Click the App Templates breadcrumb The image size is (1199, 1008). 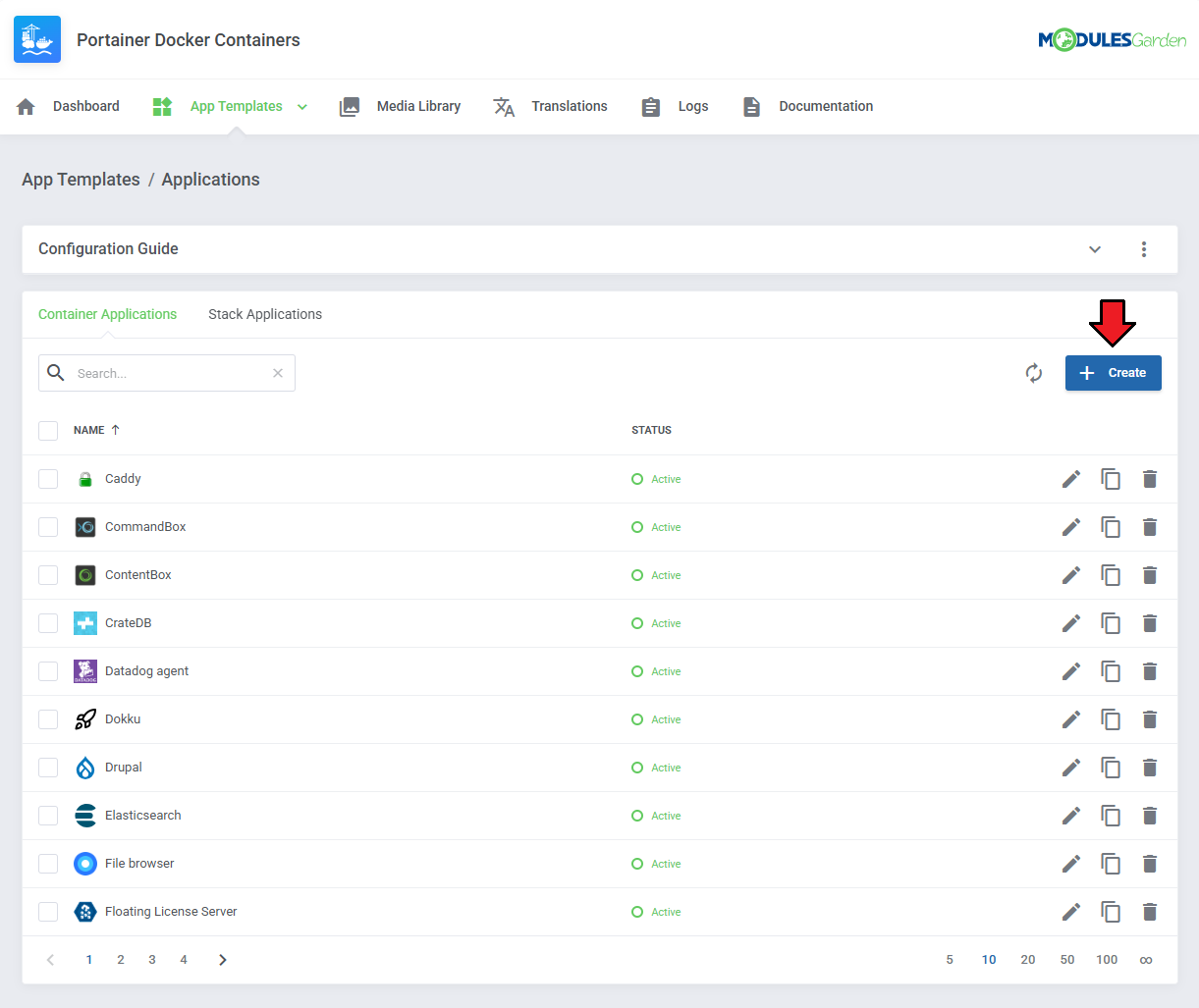[81, 180]
